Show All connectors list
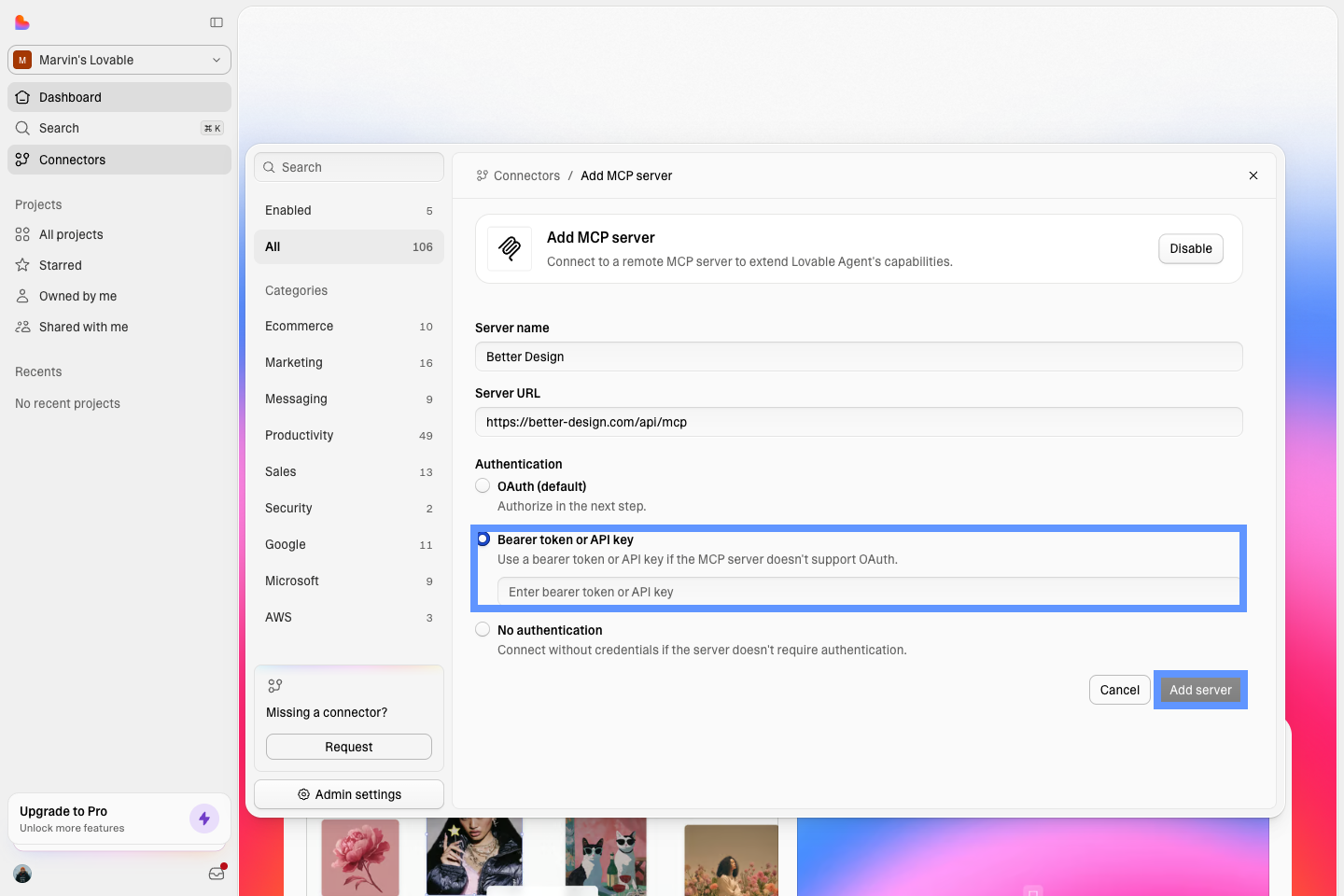The width and height of the screenshot is (1344, 896). tap(349, 246)
